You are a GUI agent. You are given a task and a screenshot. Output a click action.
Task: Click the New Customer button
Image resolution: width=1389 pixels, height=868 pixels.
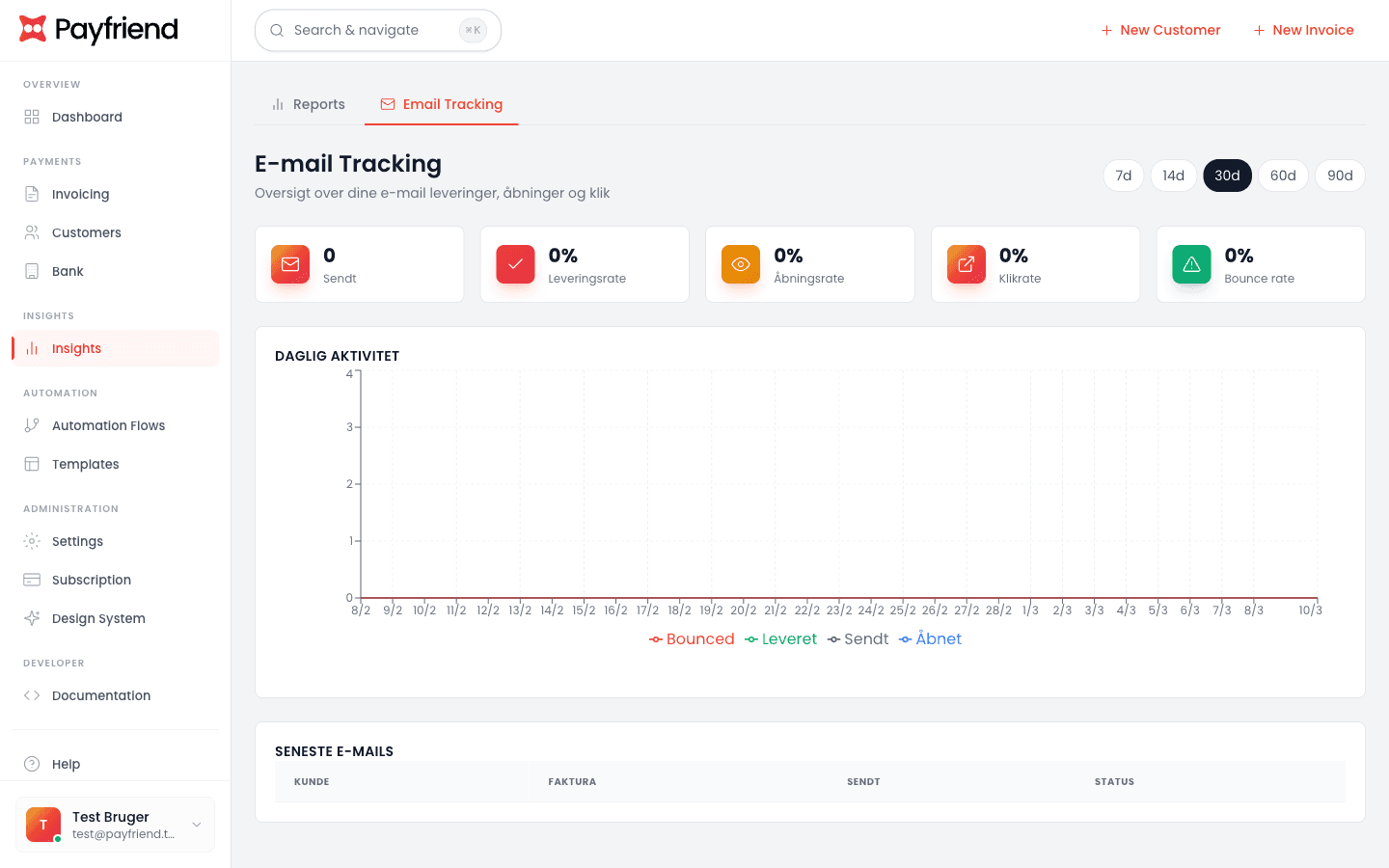coord(1160,30)
